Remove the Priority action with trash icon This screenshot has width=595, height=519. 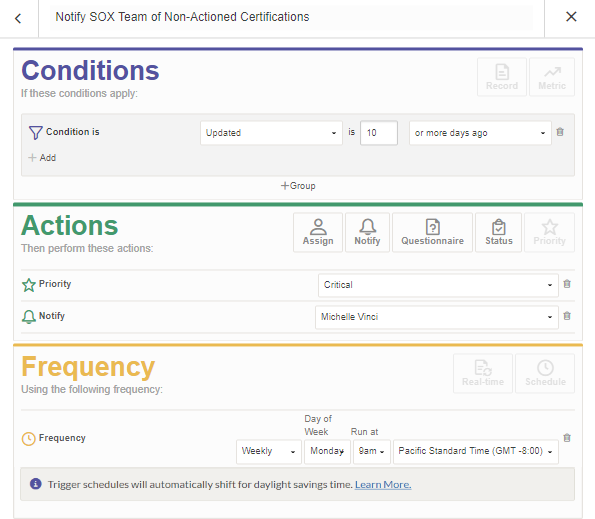click(567, 284)
